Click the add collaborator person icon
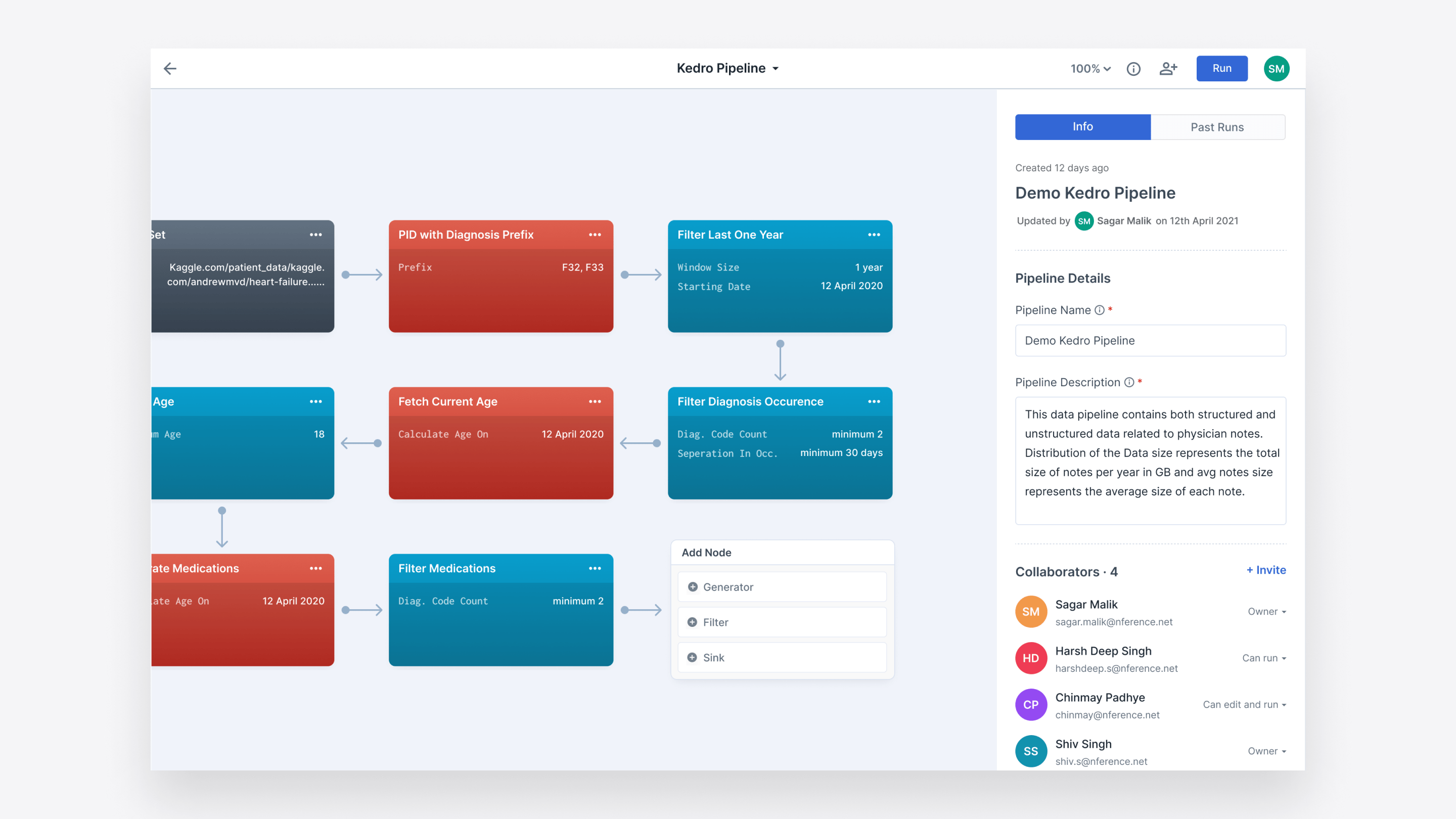This screenshot has width=1456, height=819. point(1168,68)
